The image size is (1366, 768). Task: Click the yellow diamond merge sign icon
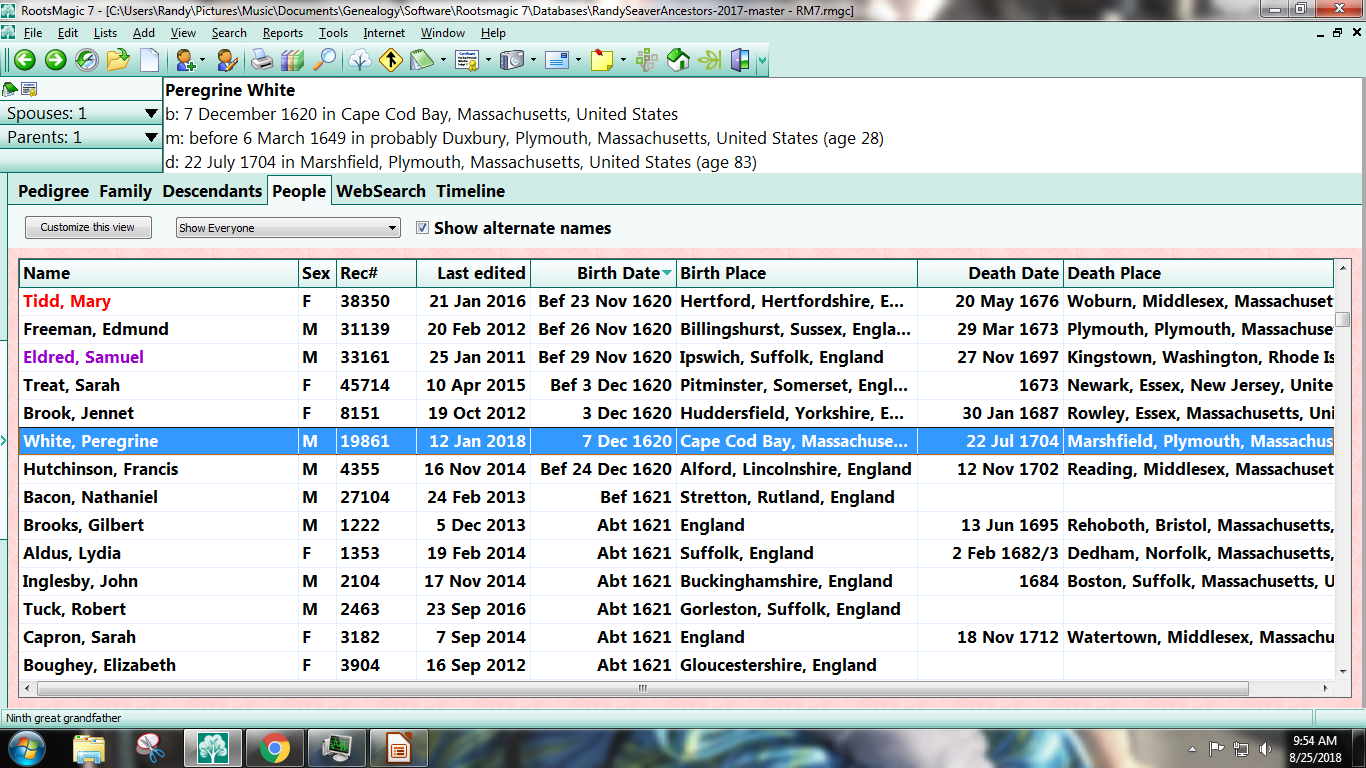pos(390,60)
